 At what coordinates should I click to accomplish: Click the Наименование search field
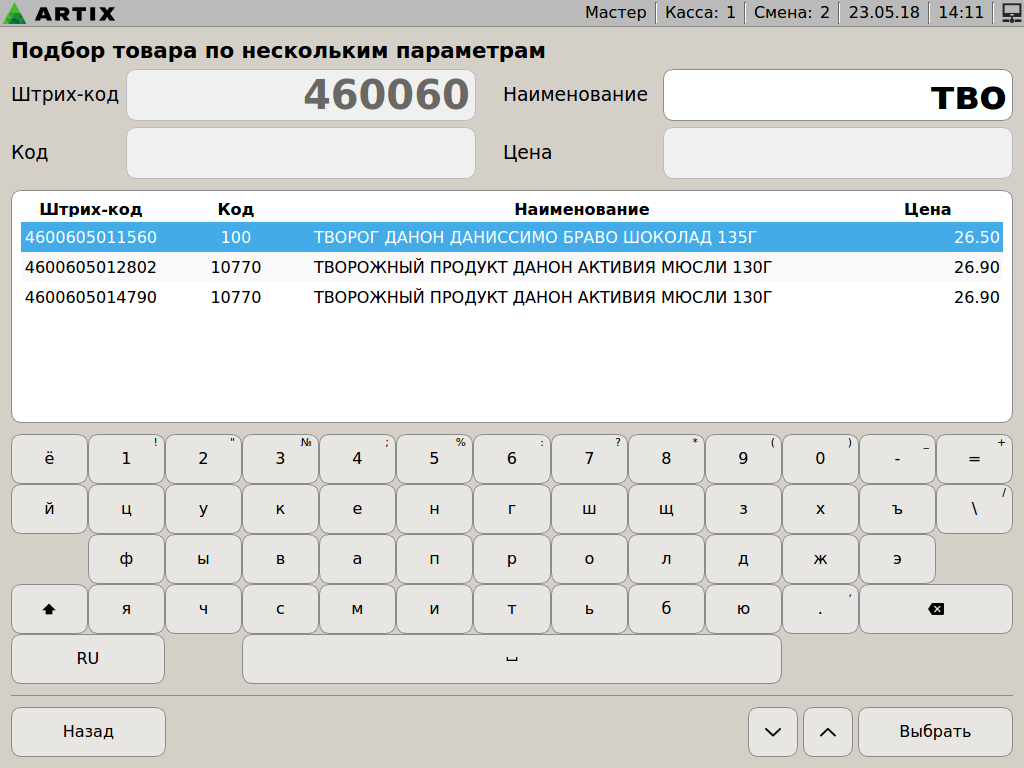(x=838, y=95)
